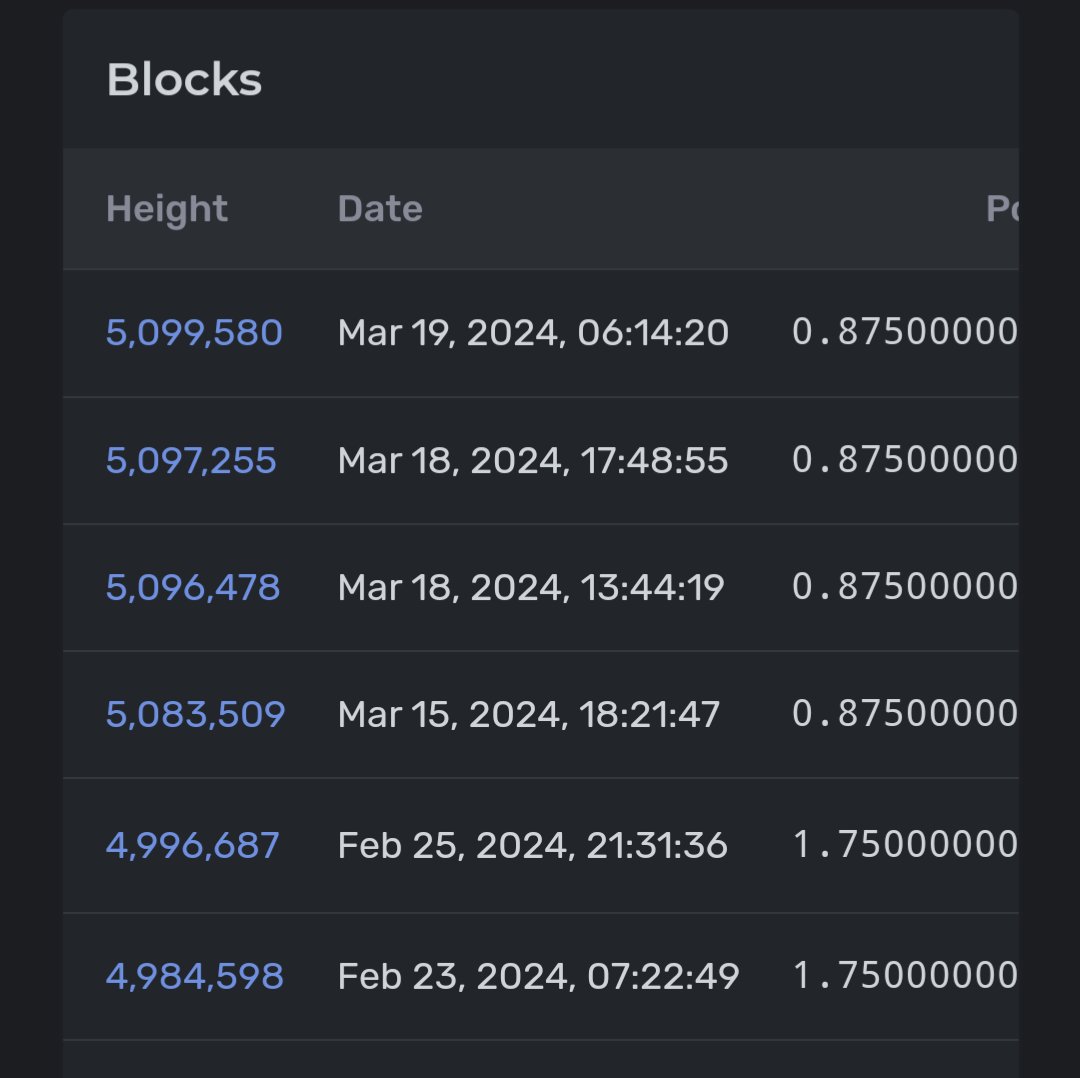The height and width of the screenshot is (1078, 1080).
Task: Open block 5,097,255 link
Action: pos(191,460)
